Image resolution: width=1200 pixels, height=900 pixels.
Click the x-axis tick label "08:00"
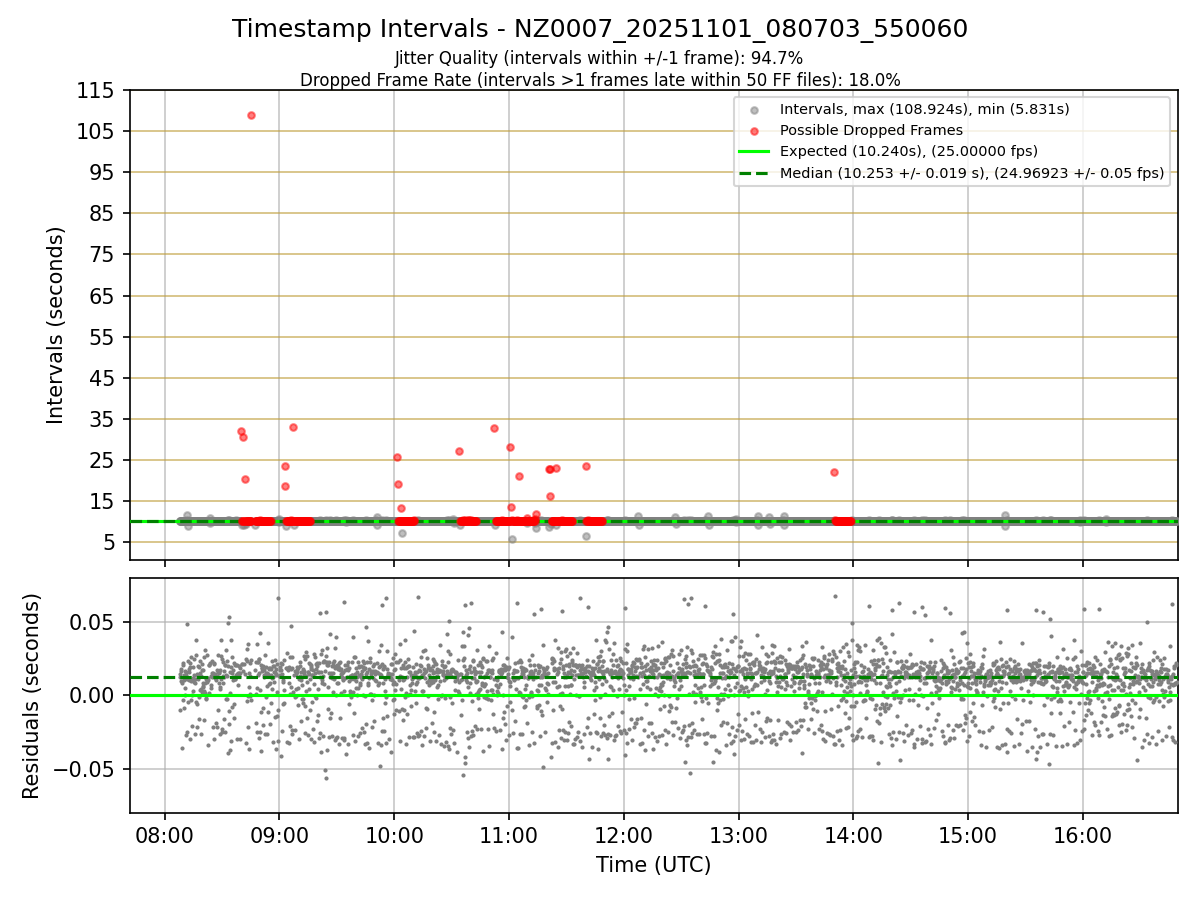(x=164, y=835)
